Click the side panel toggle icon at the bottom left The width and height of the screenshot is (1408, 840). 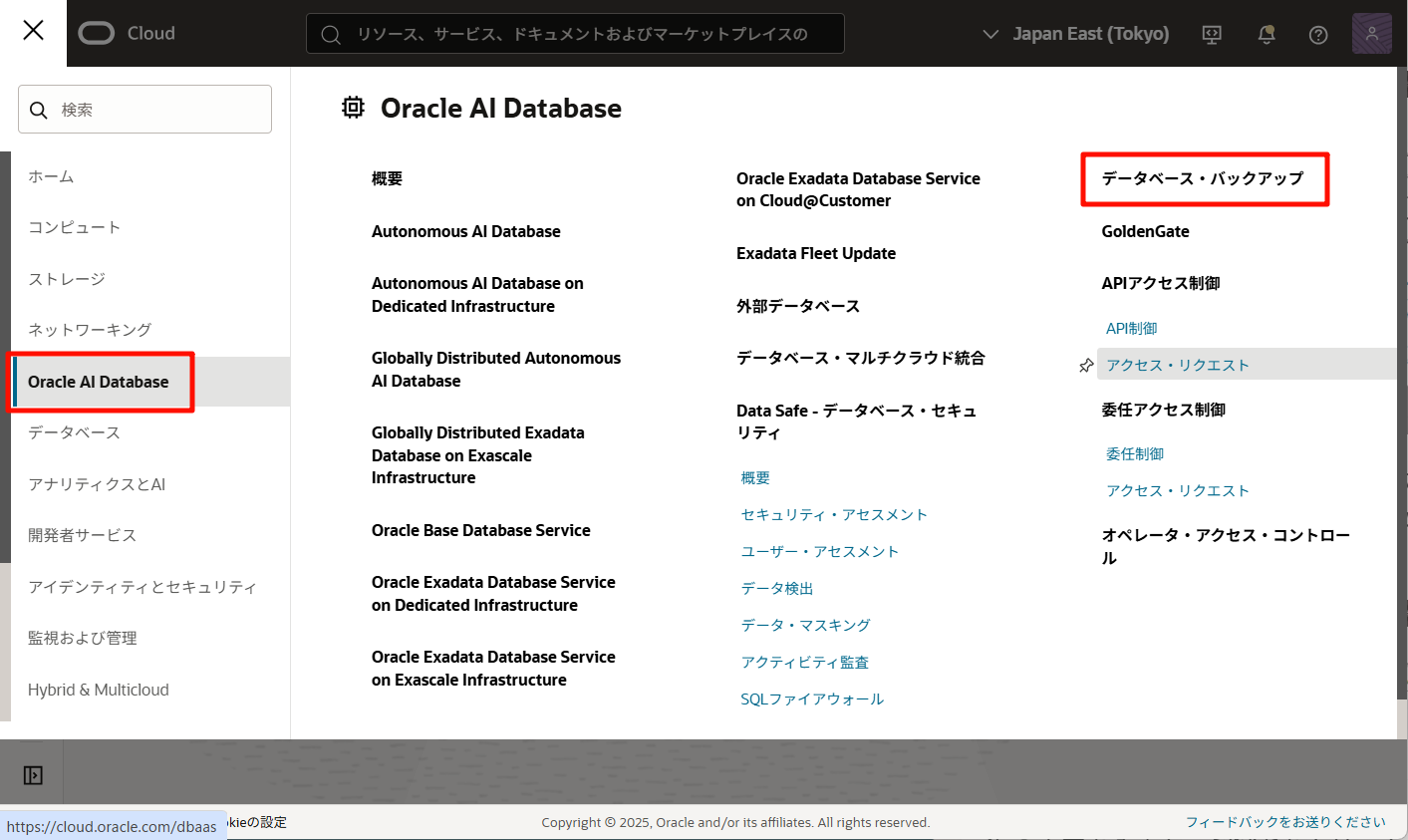[x=33, y=775]
